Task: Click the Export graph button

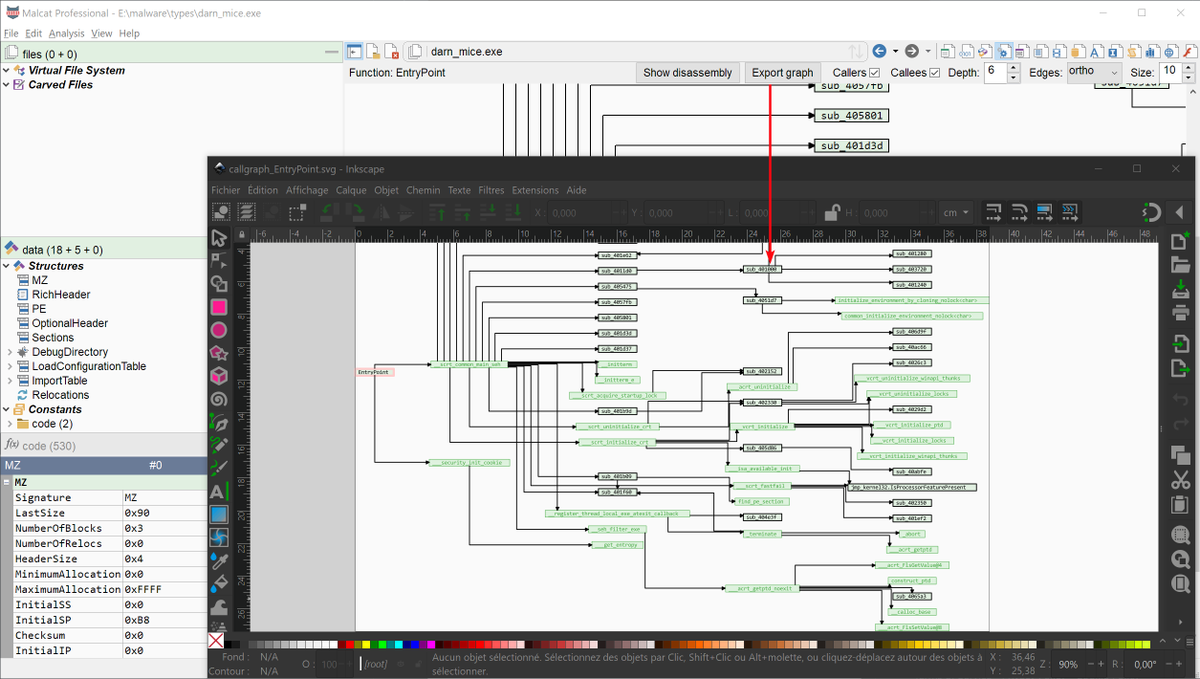Action: click(783, 73)
